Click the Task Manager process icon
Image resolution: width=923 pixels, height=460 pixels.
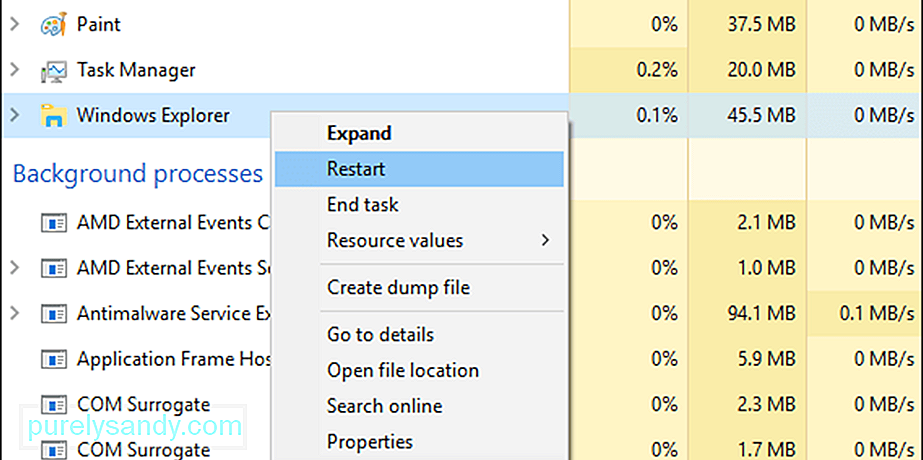point(53,71)
